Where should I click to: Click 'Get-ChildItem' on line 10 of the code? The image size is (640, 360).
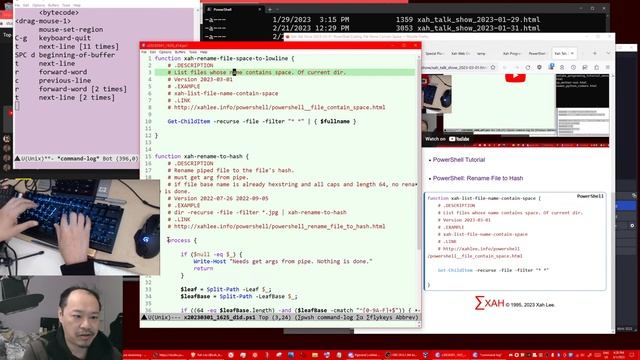pyautogui.click(x=189, y=121)
